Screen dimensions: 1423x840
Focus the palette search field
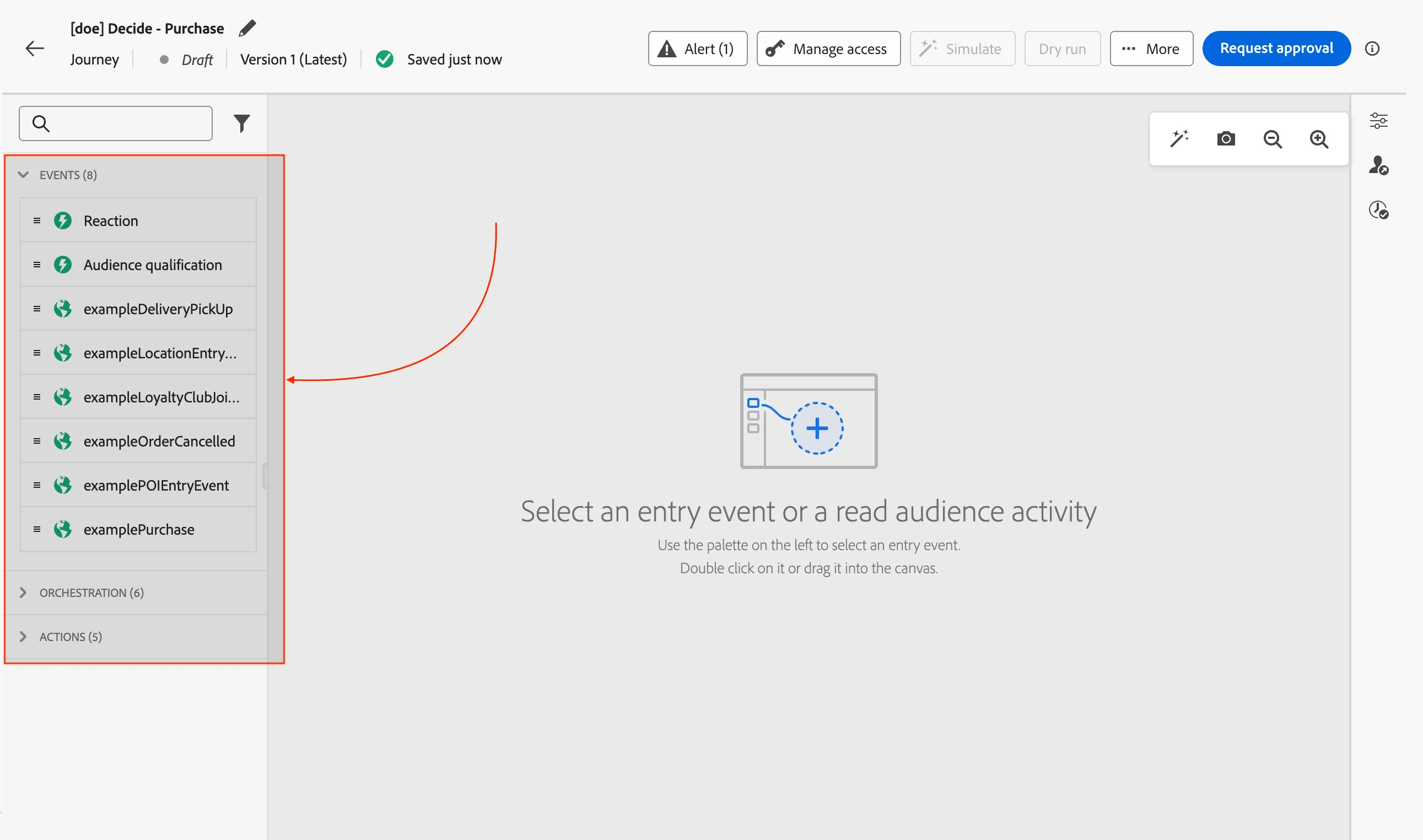(116, 123)
